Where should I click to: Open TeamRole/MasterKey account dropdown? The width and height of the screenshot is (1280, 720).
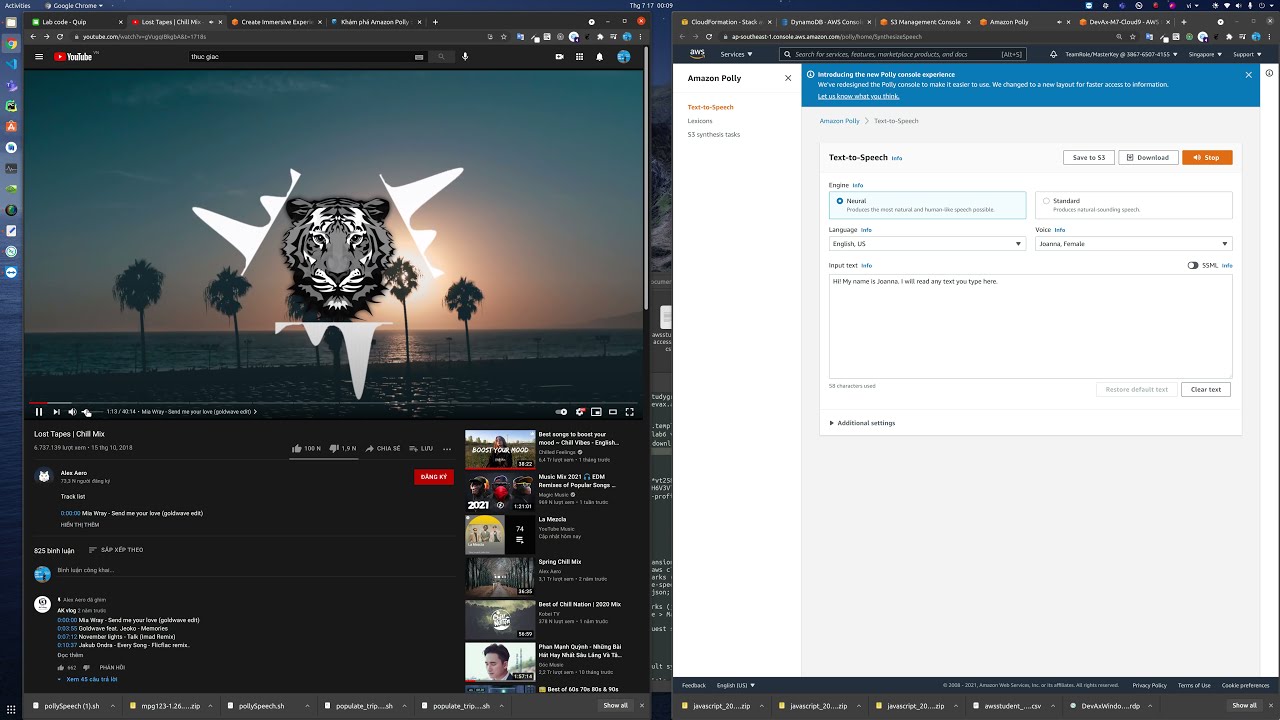point(1121,54)
